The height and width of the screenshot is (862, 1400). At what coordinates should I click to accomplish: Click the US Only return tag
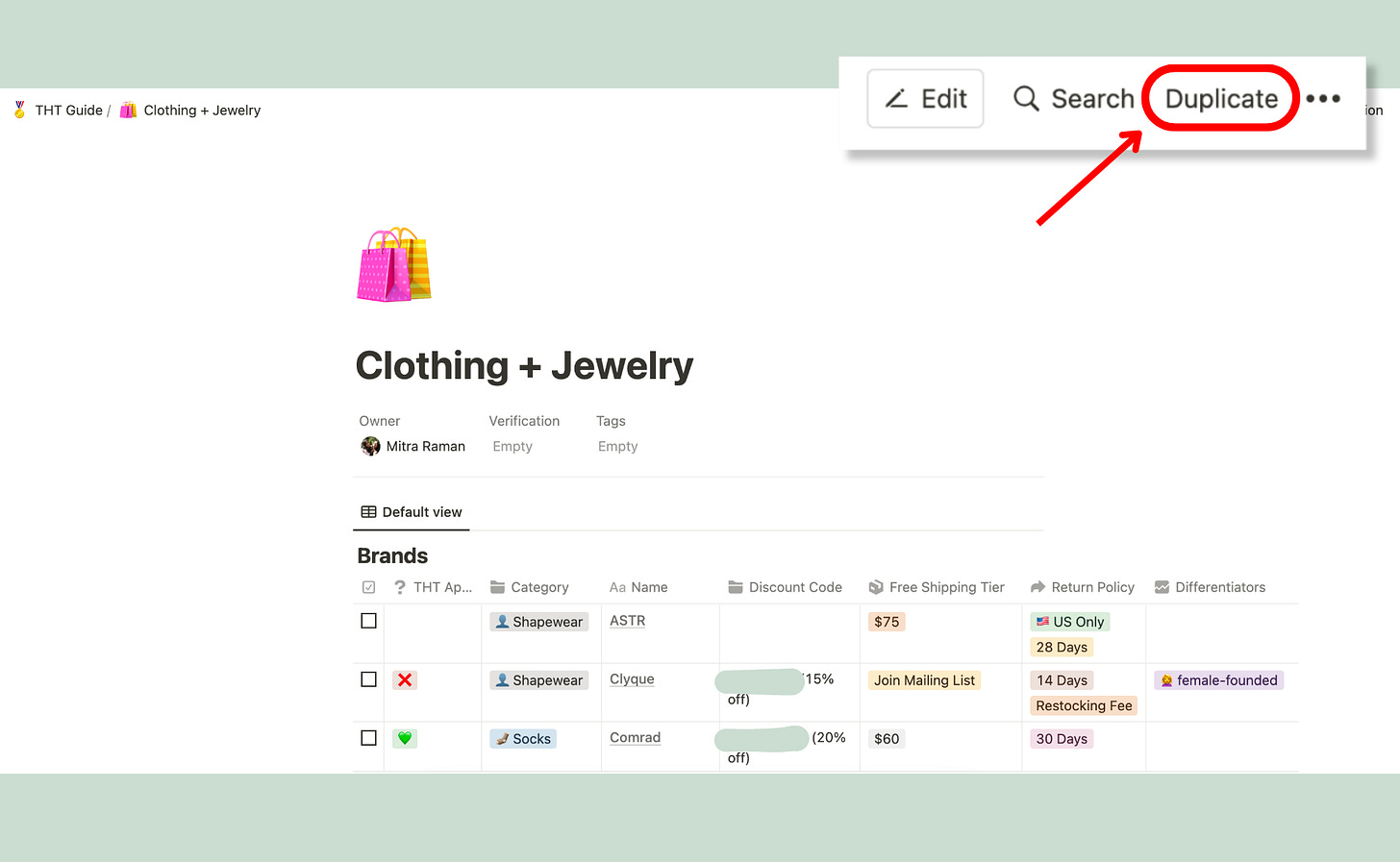1070,622
